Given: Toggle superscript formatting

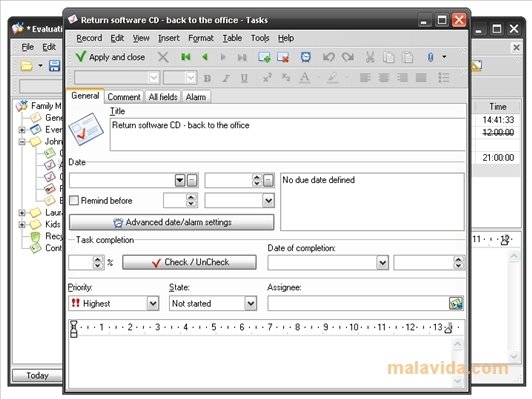Looking at the screenshot, I should pos(267,78).
